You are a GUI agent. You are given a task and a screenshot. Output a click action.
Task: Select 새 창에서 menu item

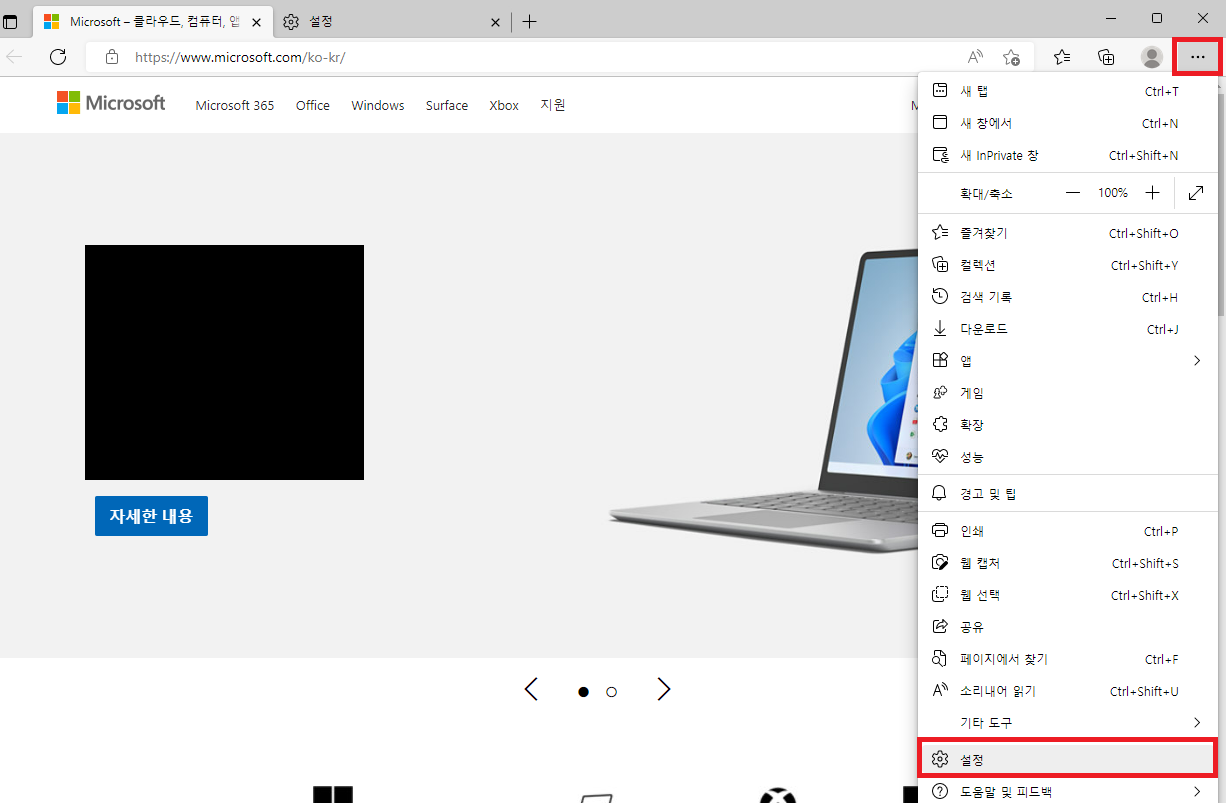1068,123
